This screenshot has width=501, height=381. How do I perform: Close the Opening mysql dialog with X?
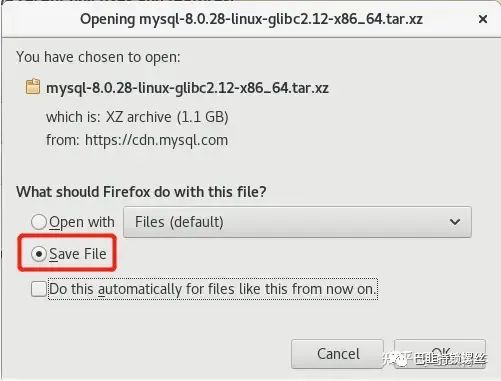point(483,19)
